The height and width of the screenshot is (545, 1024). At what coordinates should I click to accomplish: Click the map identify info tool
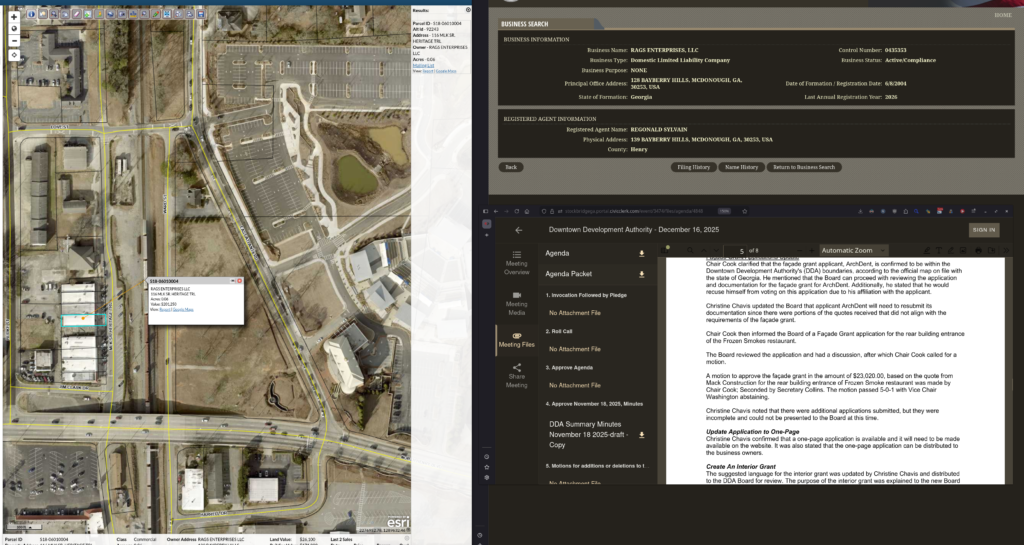[33, 14]
